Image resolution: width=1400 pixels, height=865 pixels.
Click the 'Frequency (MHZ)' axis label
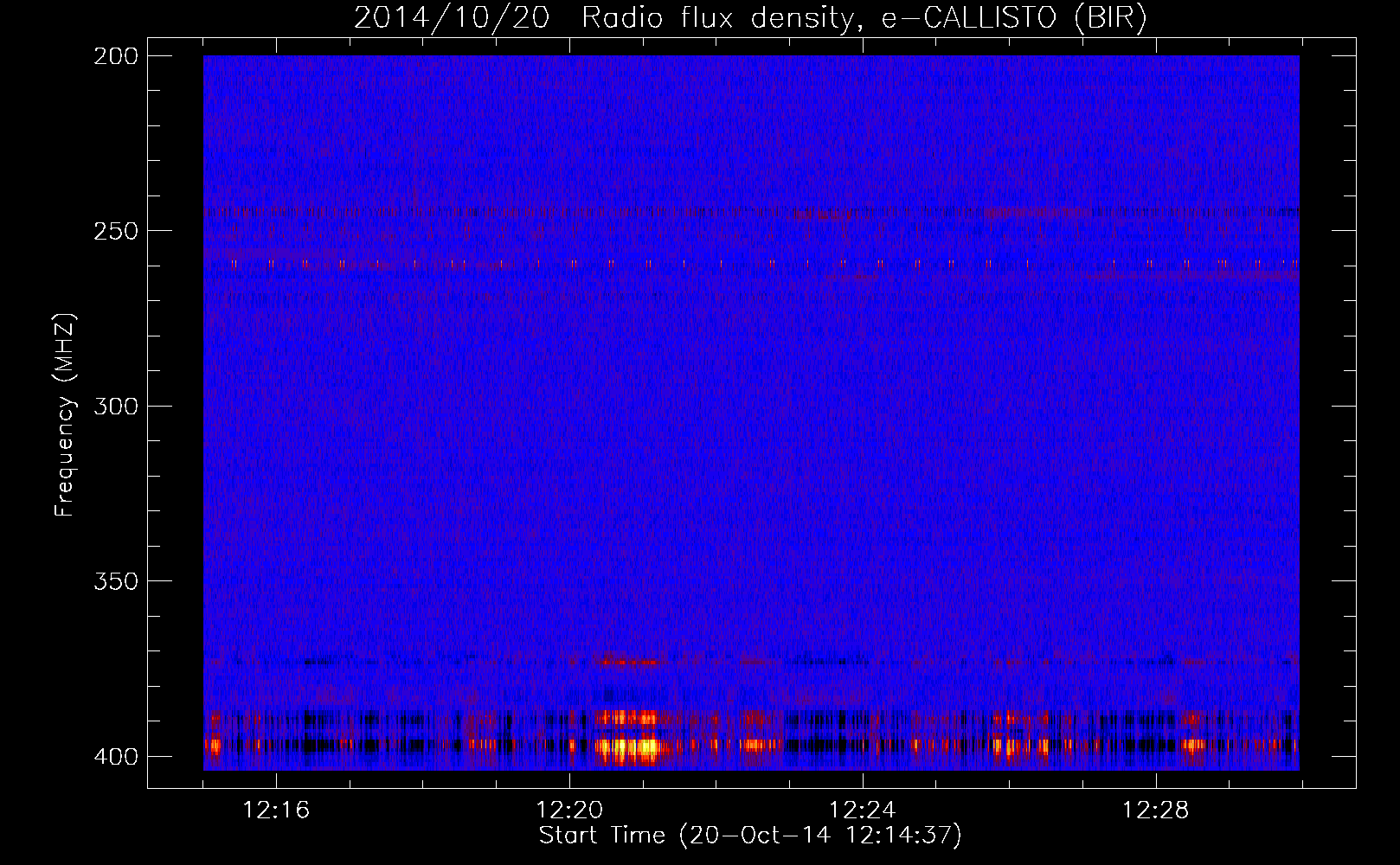click(65, 415)
